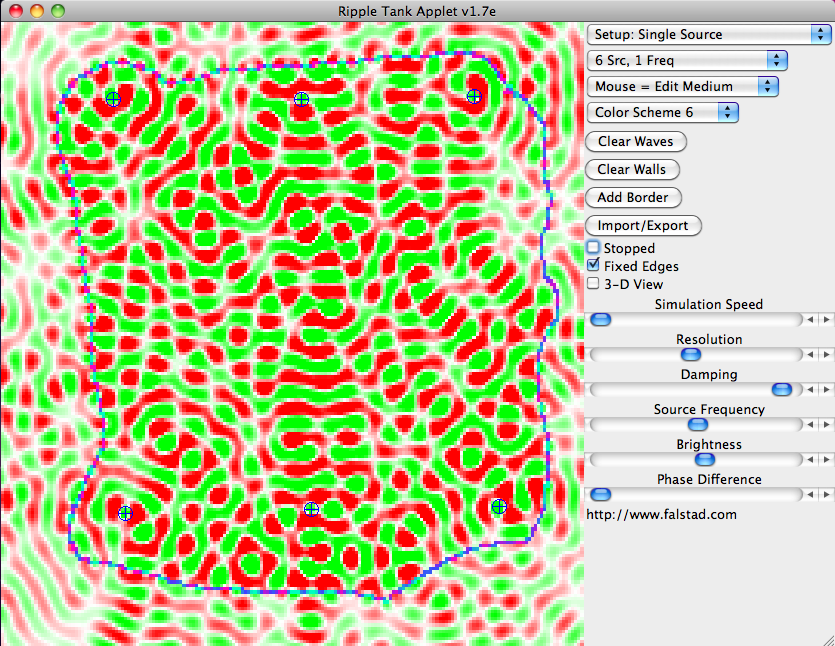Click the Source Frequency scrollbar right arrow
The height and width of the screenshot is (646, 835).
click(x=826, y=425)
